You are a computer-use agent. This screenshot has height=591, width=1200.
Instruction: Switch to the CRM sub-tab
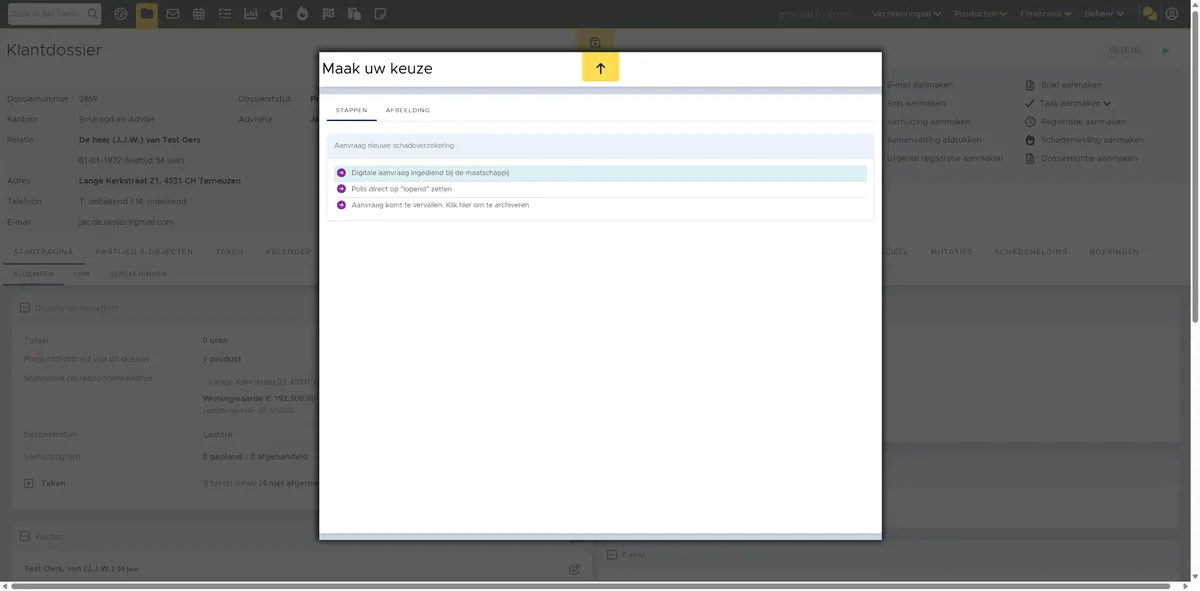pos(82,273)
